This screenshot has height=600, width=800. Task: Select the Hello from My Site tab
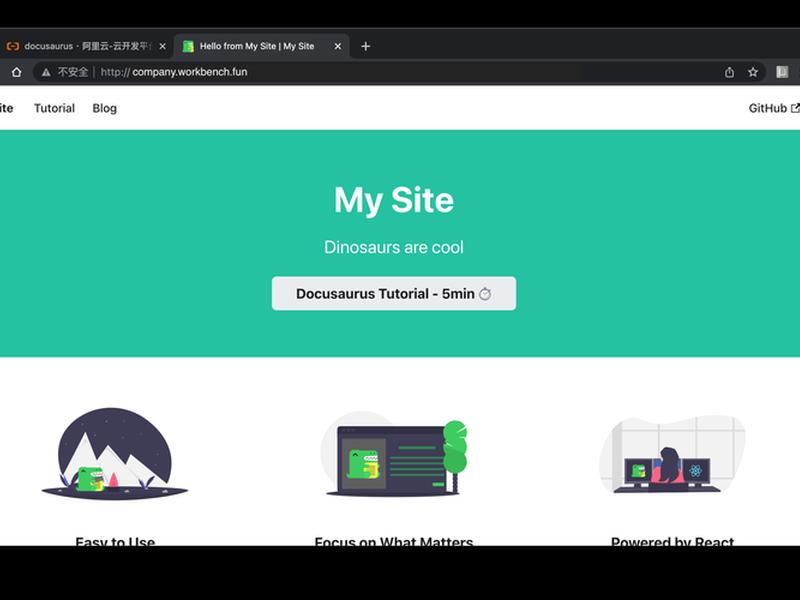(262, 46)
